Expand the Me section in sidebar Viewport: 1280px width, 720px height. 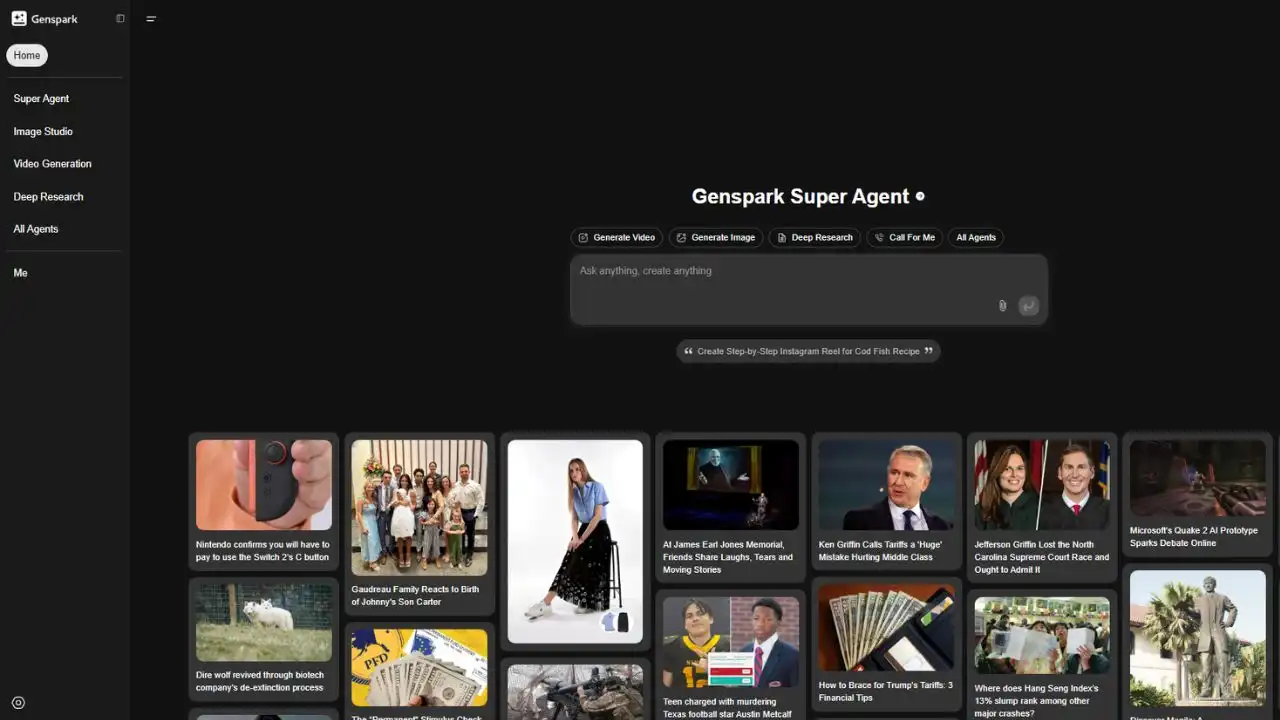(x=20, y=272)
